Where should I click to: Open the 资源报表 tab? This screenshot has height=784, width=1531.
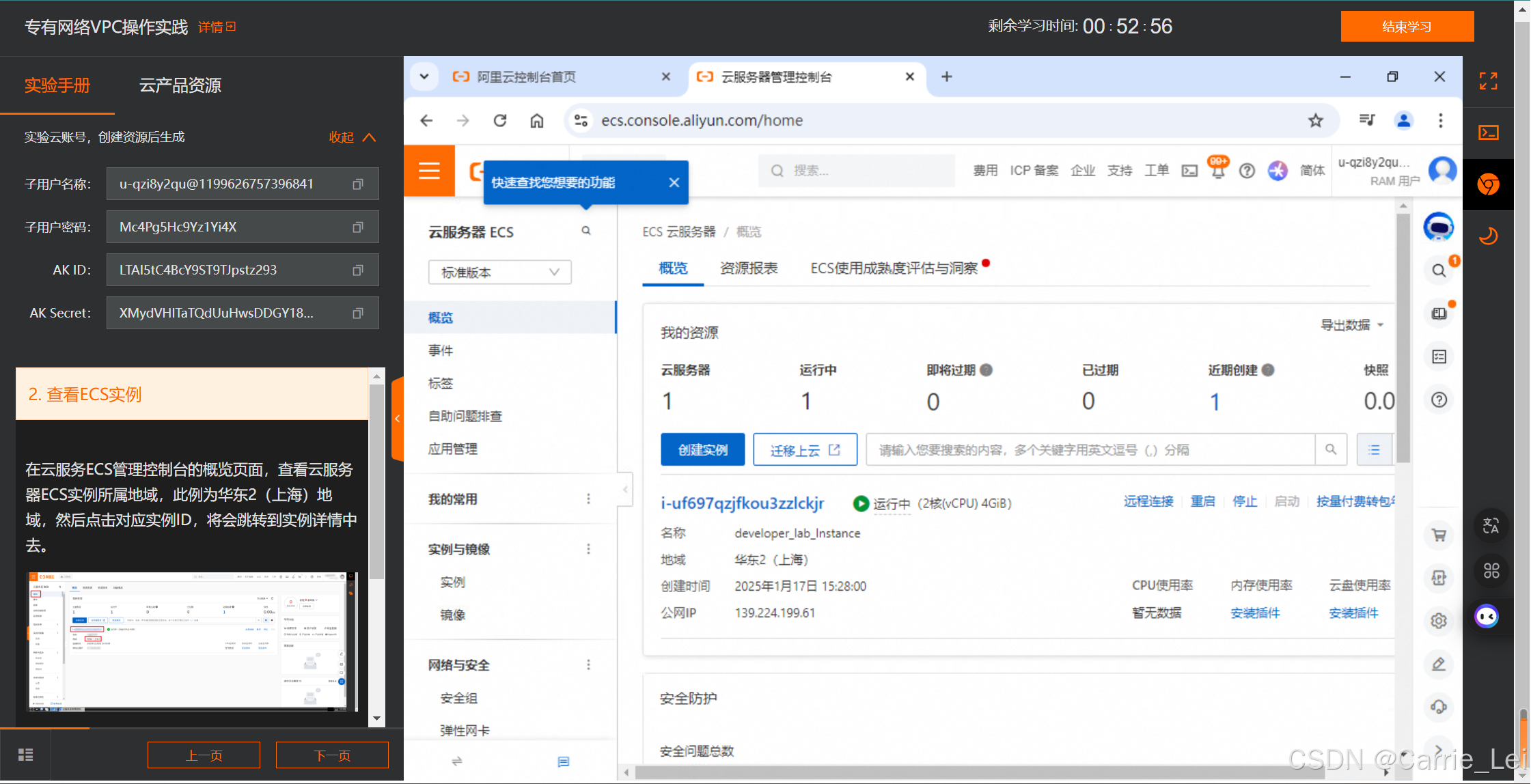coord(749,268)
